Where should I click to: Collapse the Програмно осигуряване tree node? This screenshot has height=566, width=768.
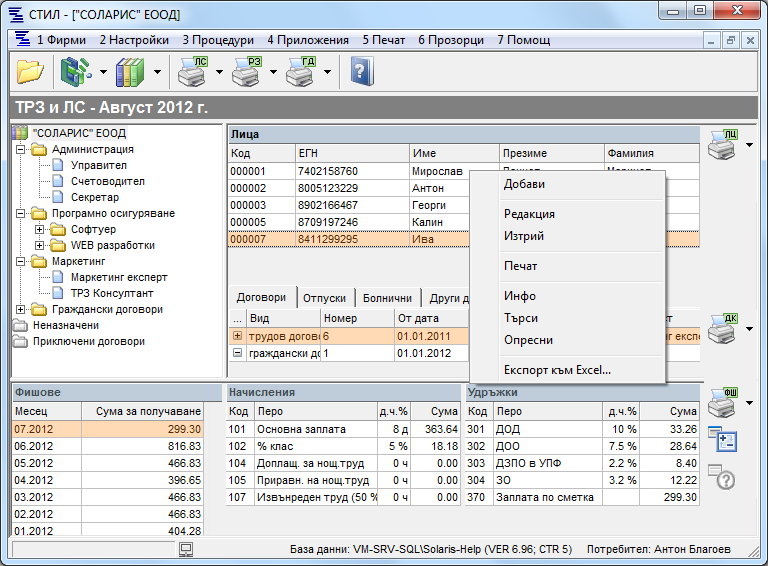[21, 213]
